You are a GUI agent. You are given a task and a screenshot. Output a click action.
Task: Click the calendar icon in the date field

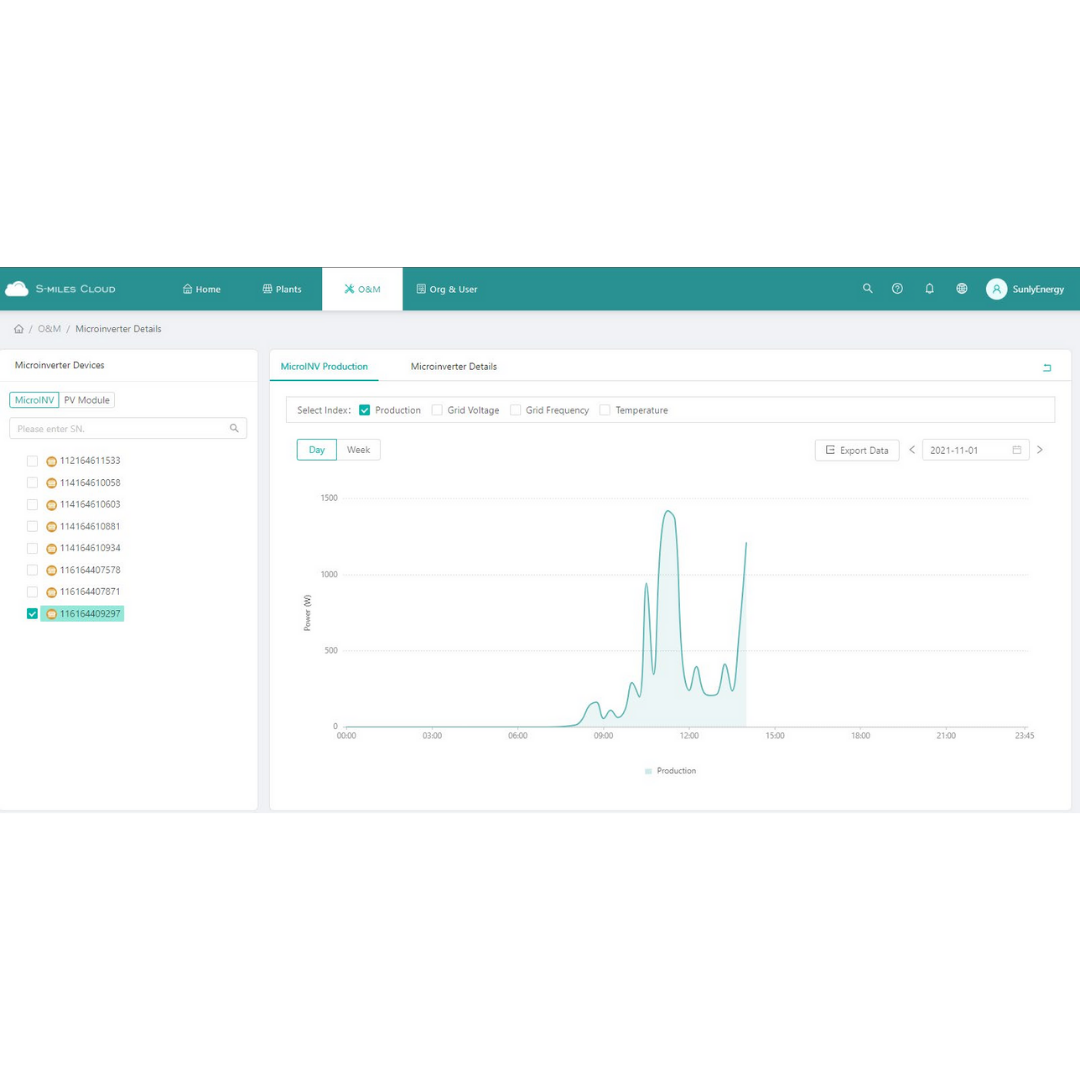point(1018,450)
